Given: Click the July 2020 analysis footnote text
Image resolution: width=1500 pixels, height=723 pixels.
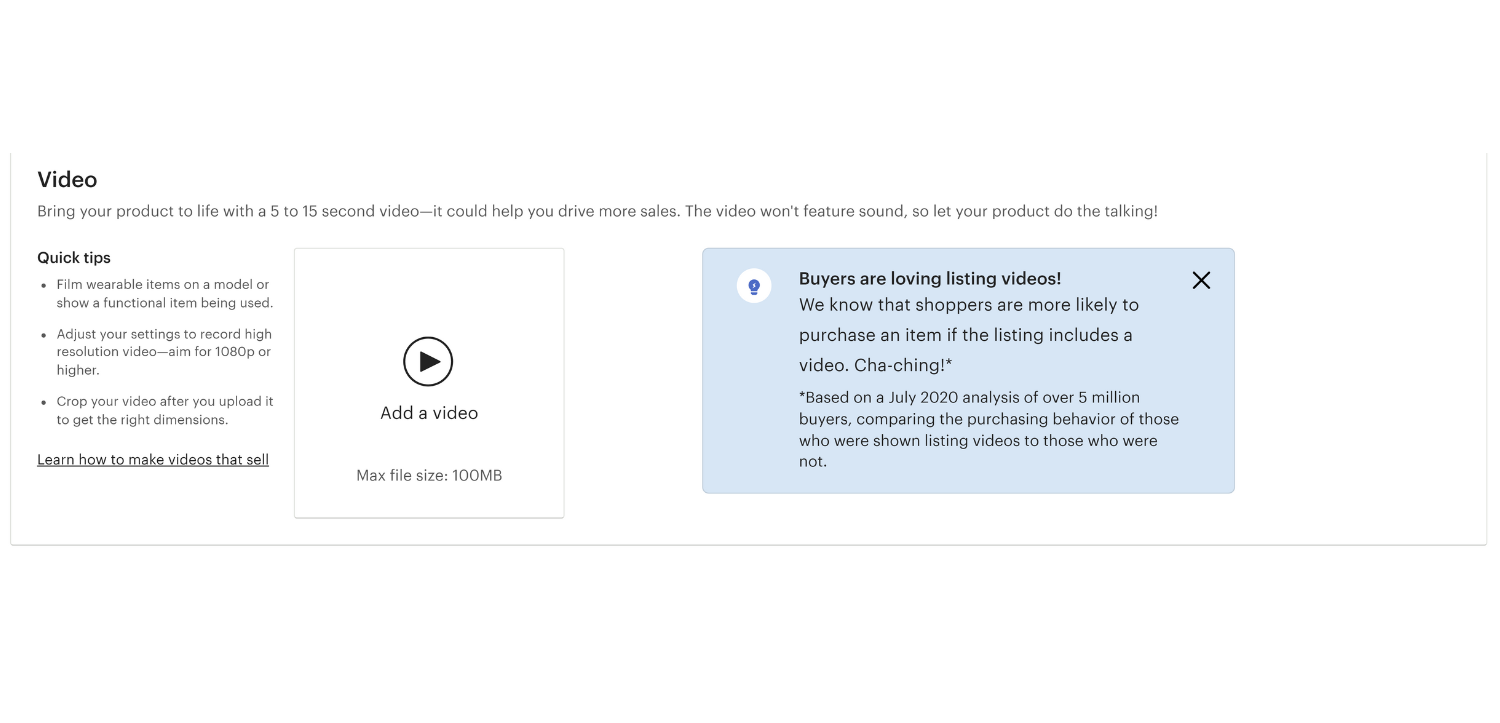Looking at the screenshot, I should point(988,429).
